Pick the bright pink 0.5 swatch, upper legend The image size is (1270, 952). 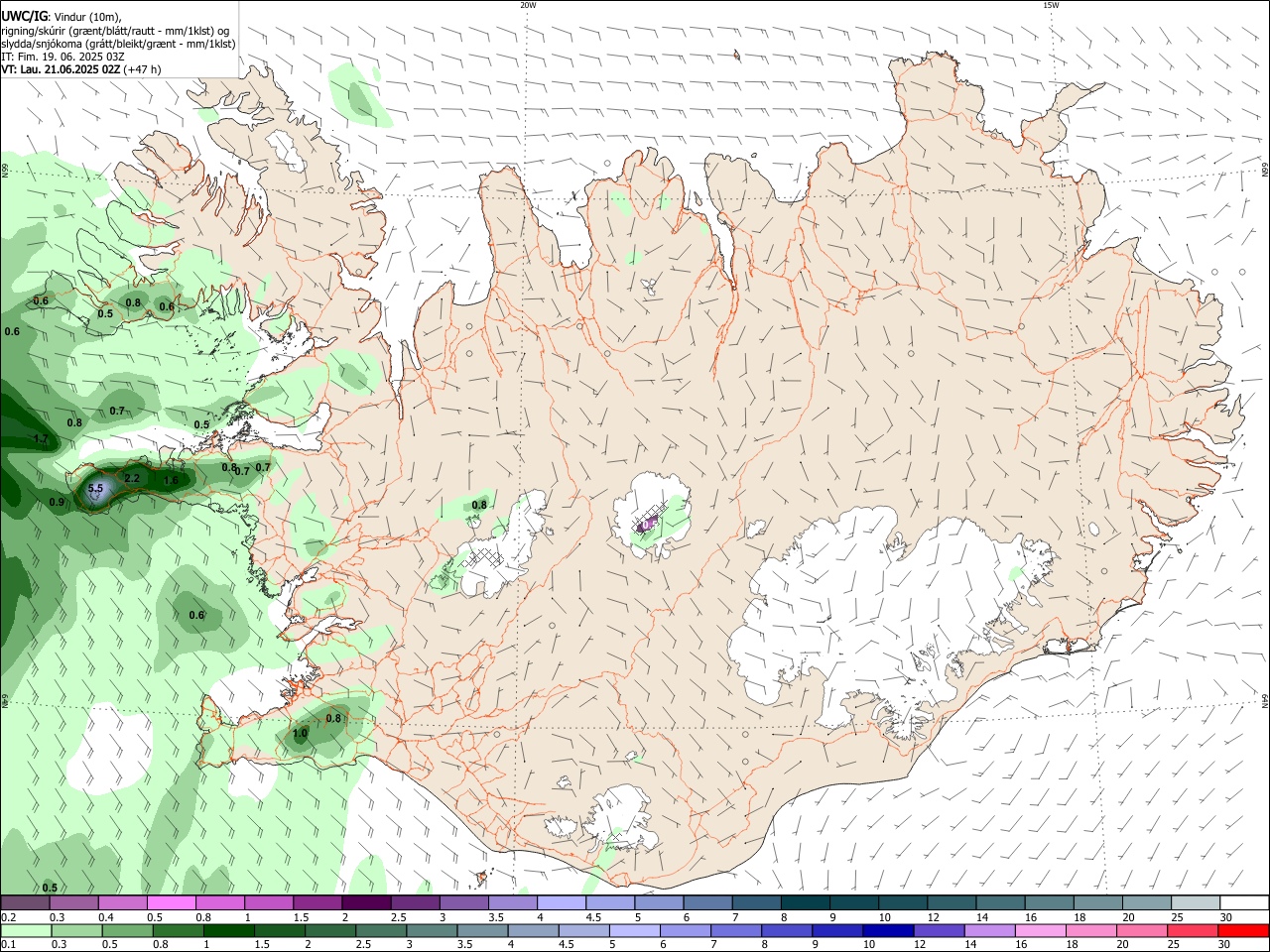(171, 902)
